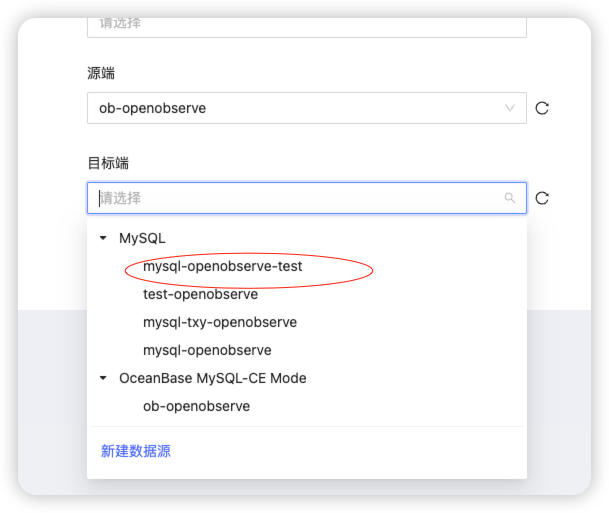This screenshot has height=513, width=609.
Task: Focus the 目标端 请选择 search field
Action: [x=307, y=198]
